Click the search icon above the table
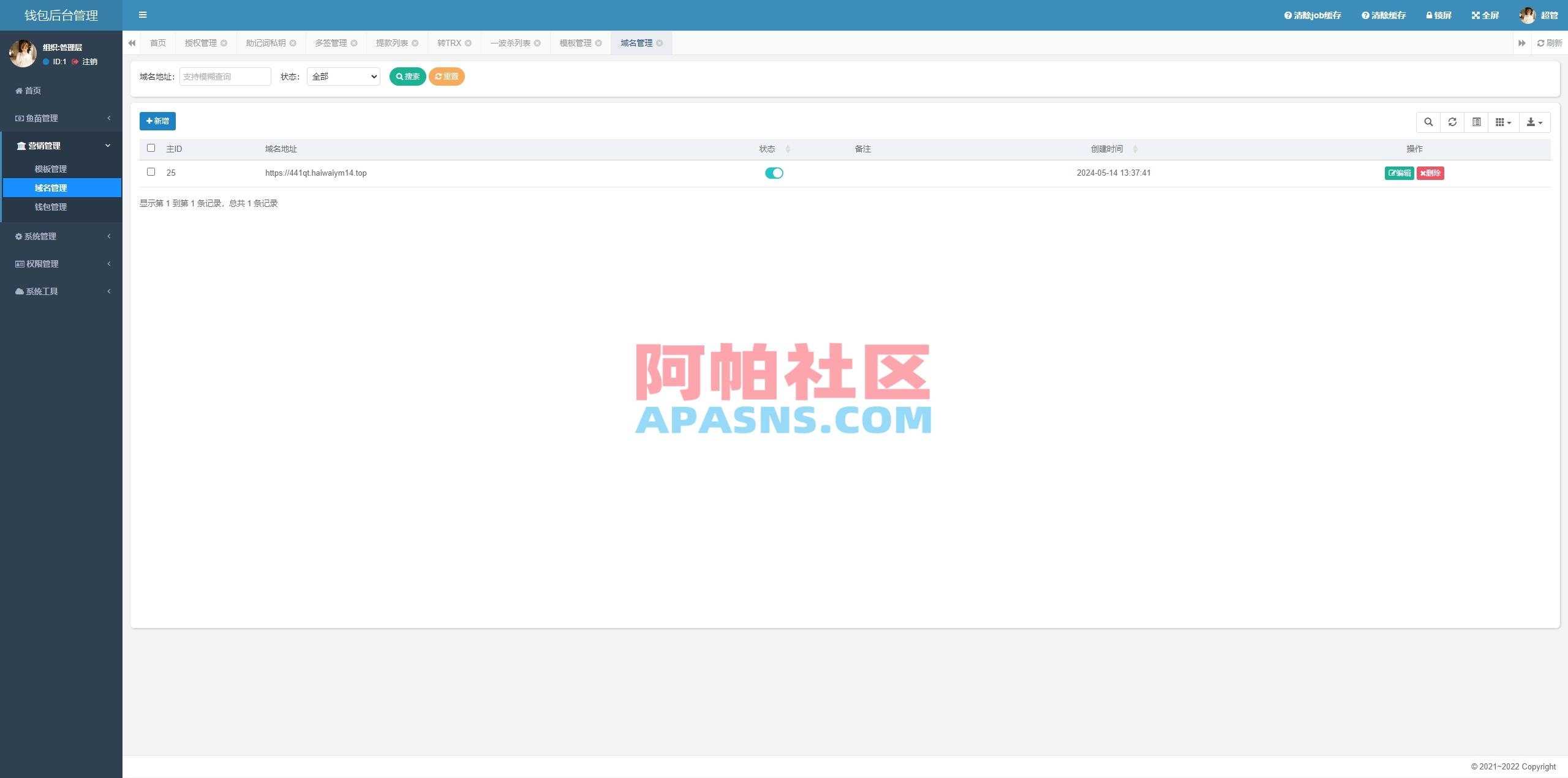Image resolution: width=1568 pixels, height=778 pixels. point(1428,122)
